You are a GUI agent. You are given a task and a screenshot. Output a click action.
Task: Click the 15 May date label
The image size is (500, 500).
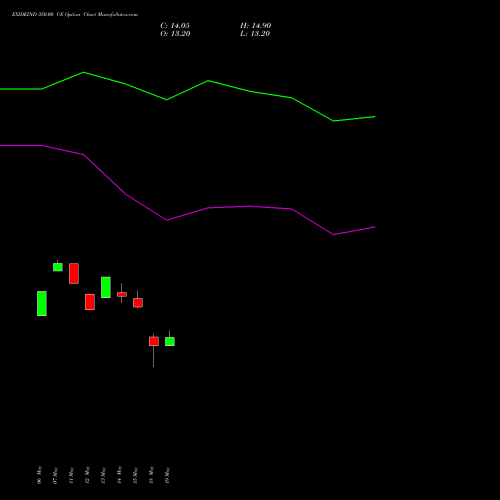135,475
